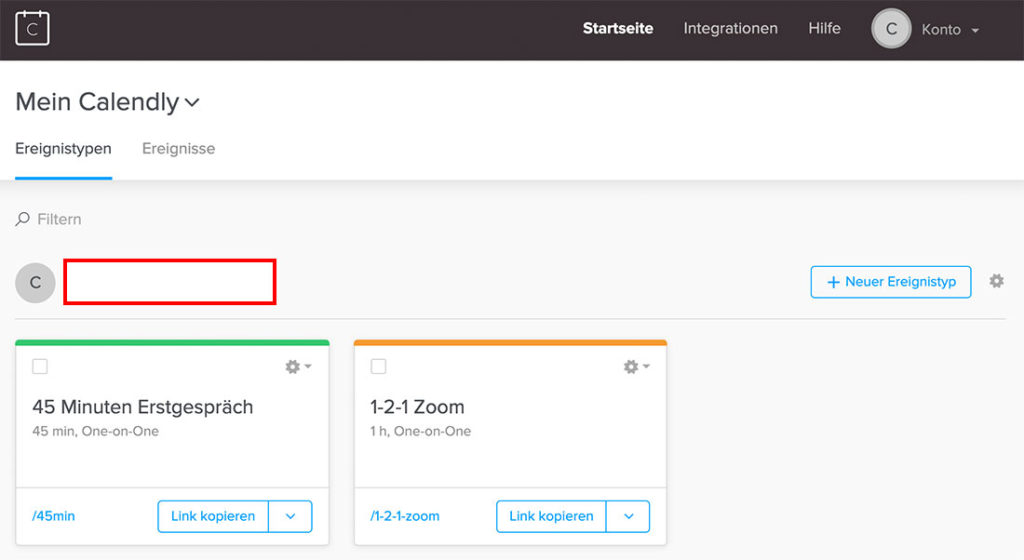Image resolution: width=1024 pixels, height=560 pixels.
Task: Expand the Mein Calendly dropdown chevron
Action: pyautogui.click(x=192, y=102)
